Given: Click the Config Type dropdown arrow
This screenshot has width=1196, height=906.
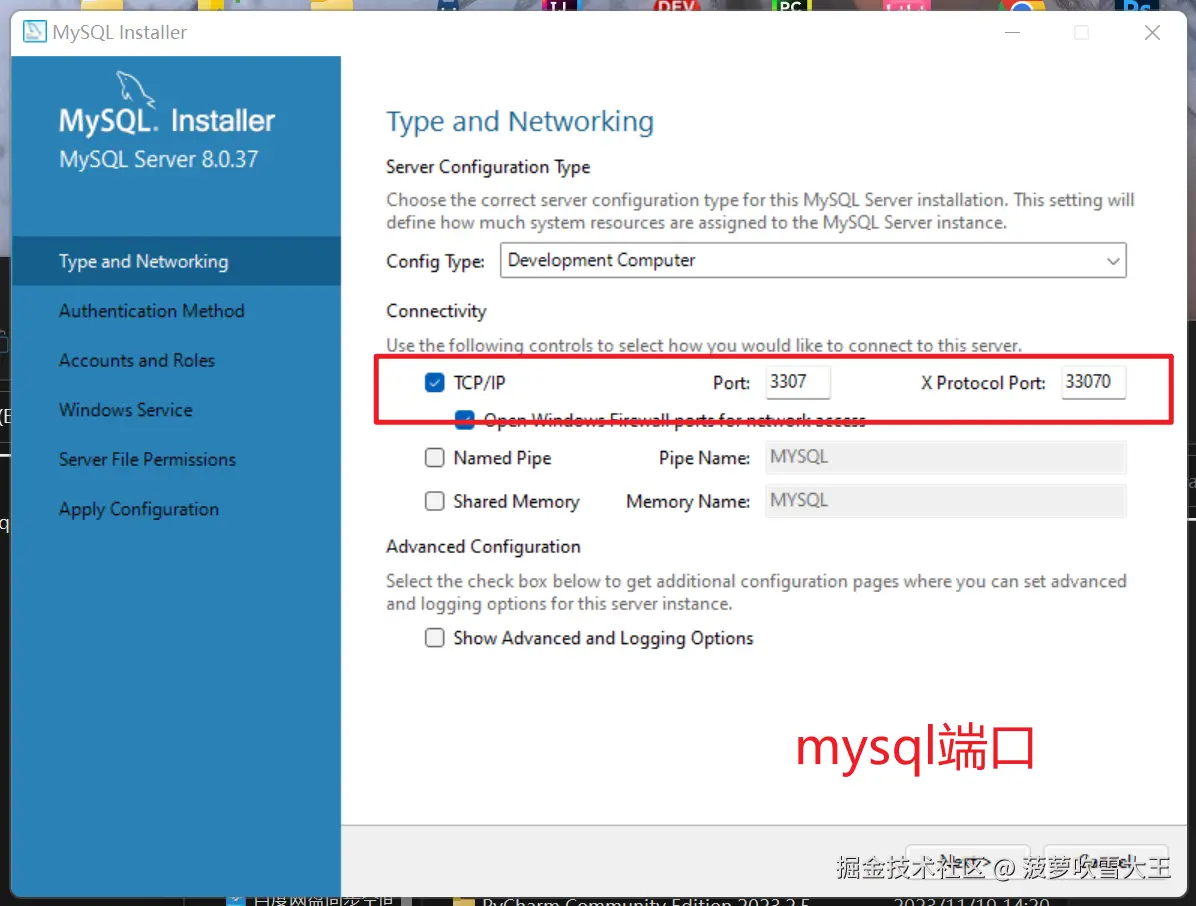Looking at the screenshot, I should pyautogui.click(x=1113, y=261).
